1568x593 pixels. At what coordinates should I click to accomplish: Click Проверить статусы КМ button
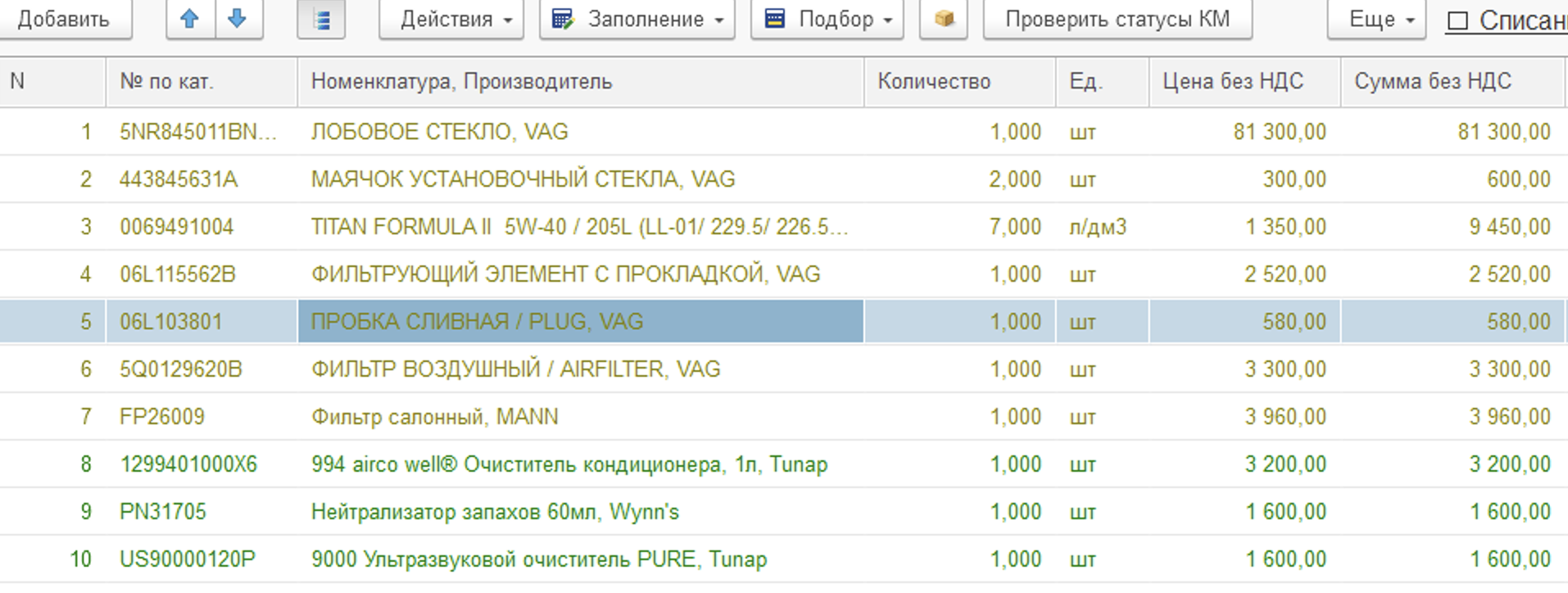[x=1117, y=19]
